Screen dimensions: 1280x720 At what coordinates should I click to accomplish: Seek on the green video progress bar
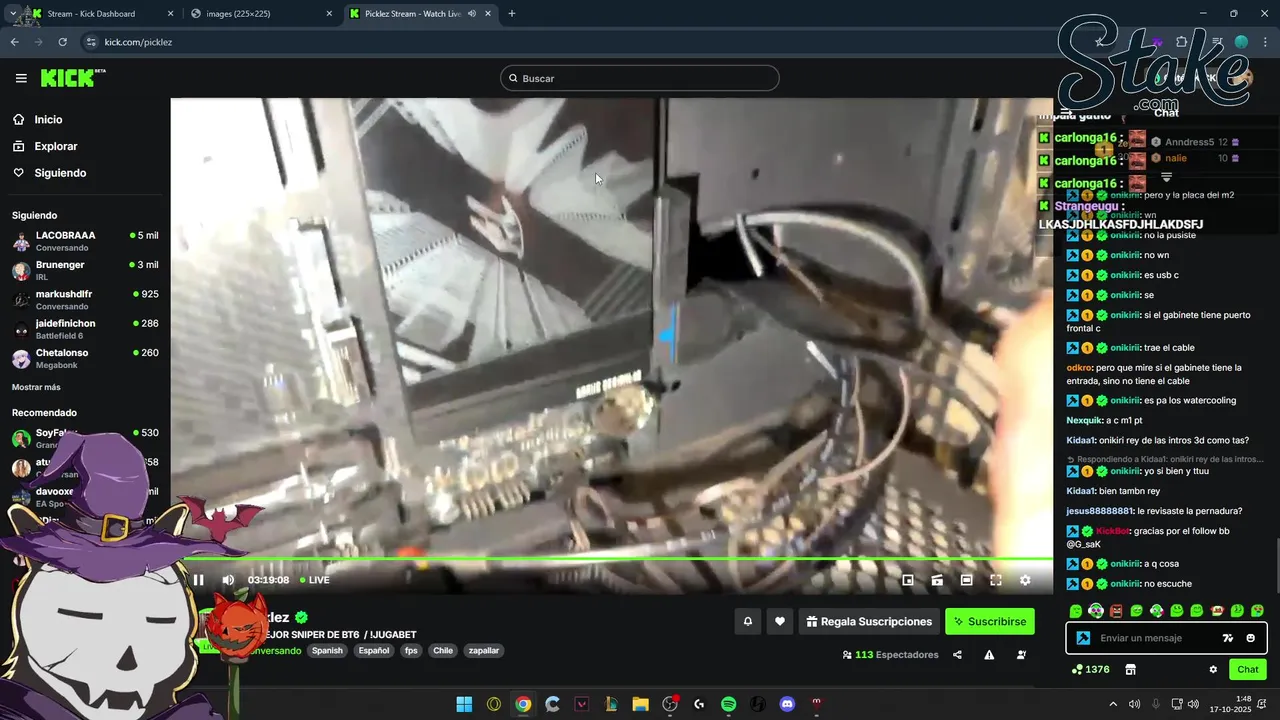[611, 559]
